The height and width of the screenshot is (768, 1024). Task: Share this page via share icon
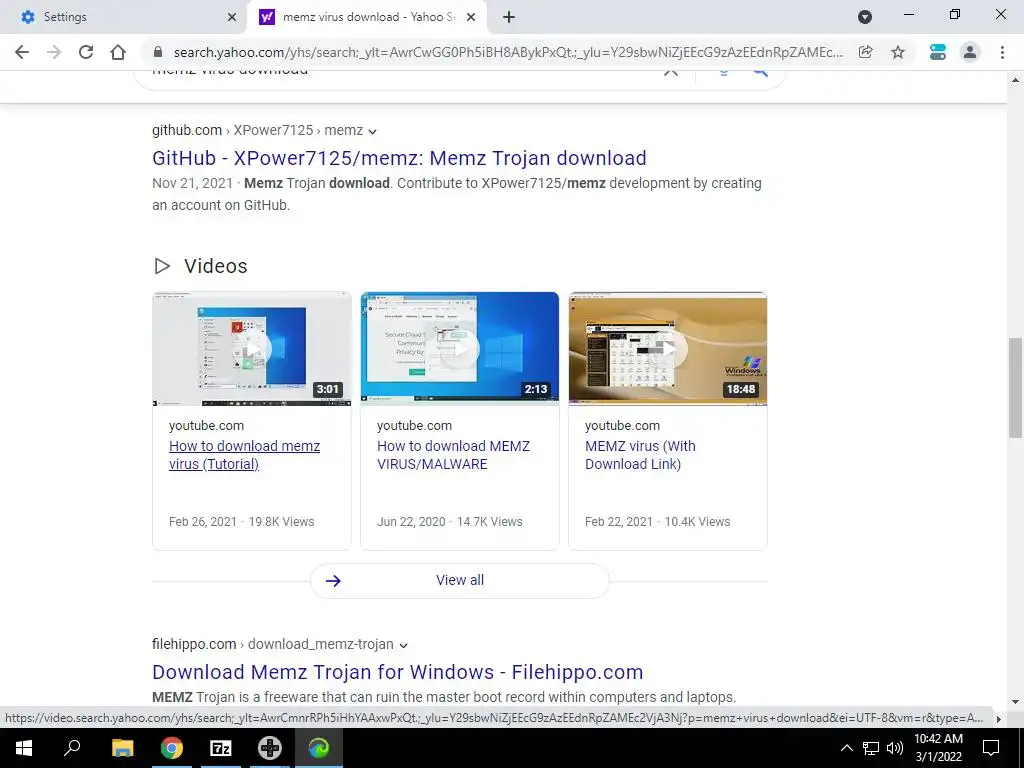pyautogui.click(x=866, y=52)
